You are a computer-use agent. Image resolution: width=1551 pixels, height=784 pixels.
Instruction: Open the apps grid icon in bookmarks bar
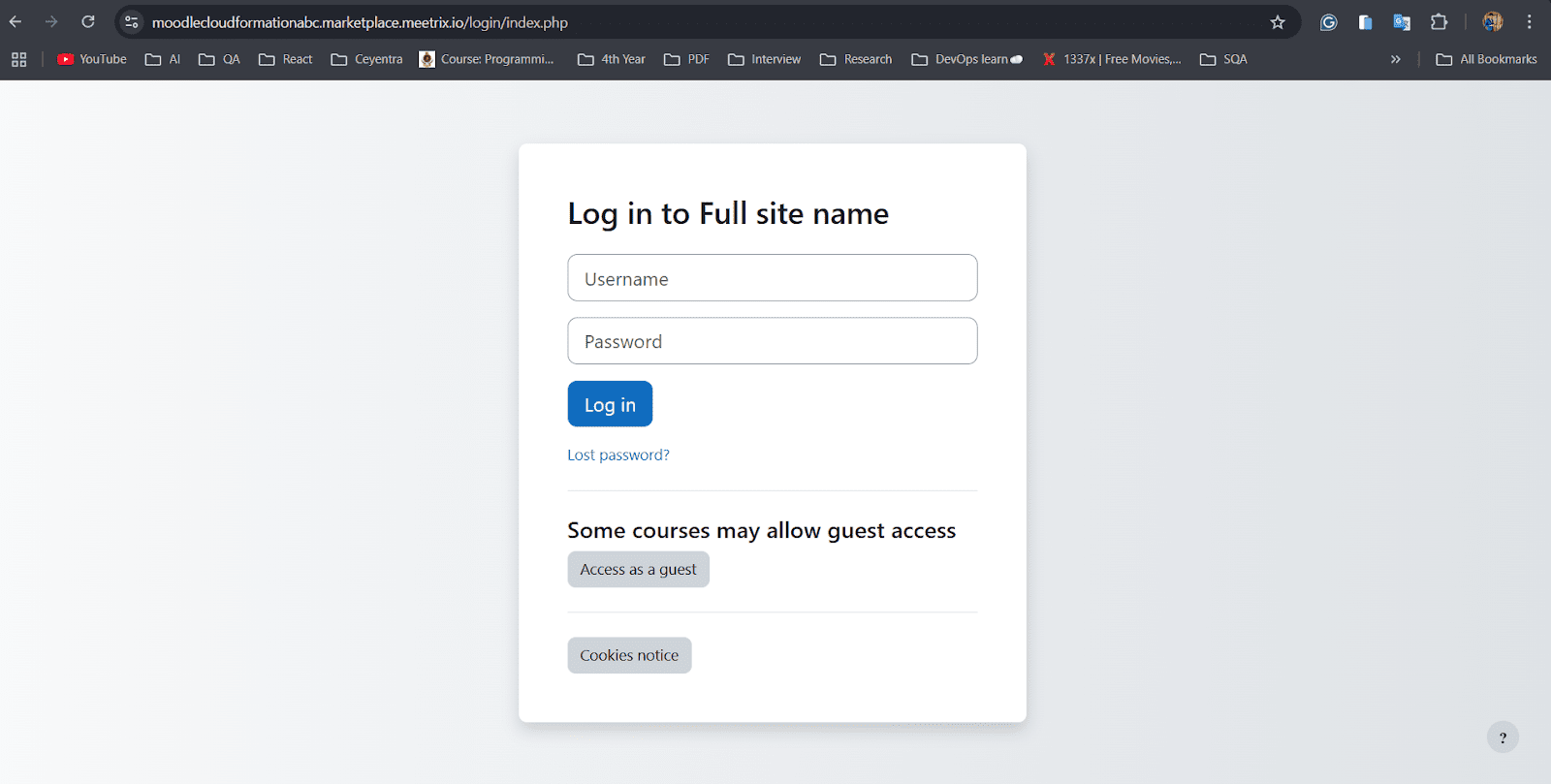[19, 59]
